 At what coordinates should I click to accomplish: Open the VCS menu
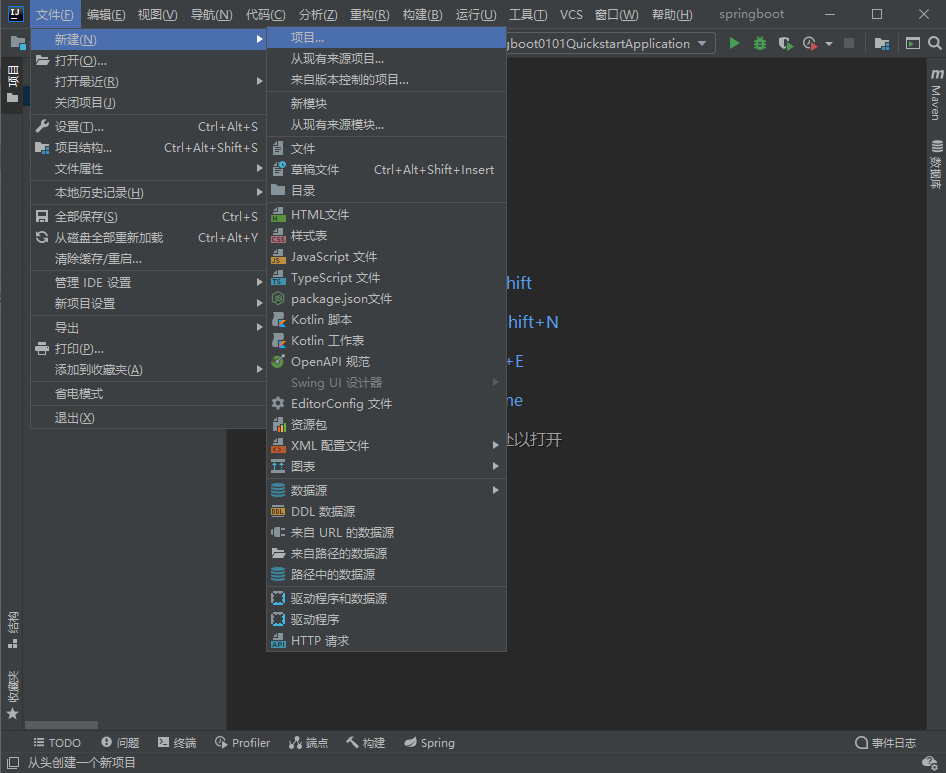pyautogui.click(x=571, y=14)
